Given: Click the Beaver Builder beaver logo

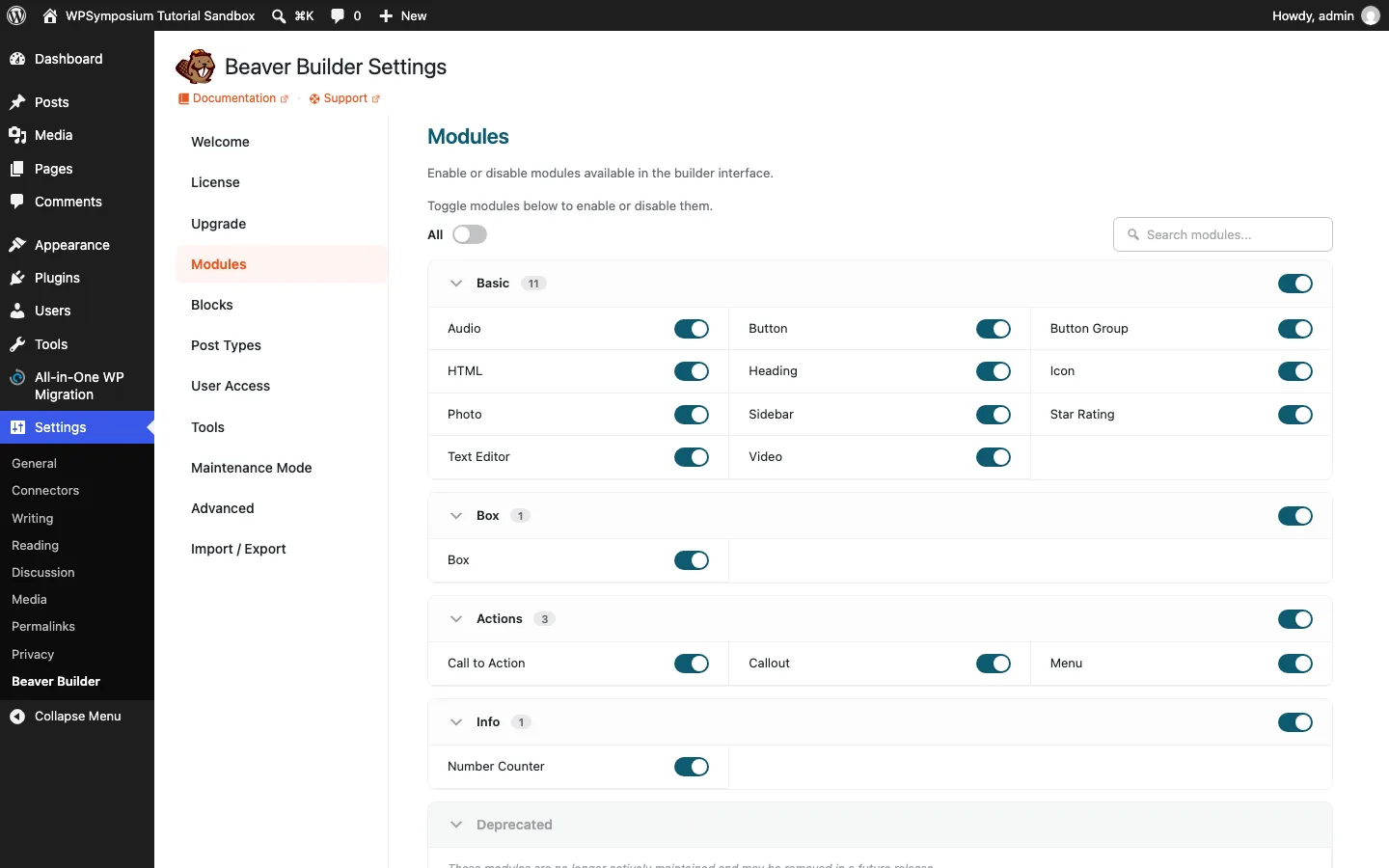Looking at the screenshot, I should coord(196,67).
